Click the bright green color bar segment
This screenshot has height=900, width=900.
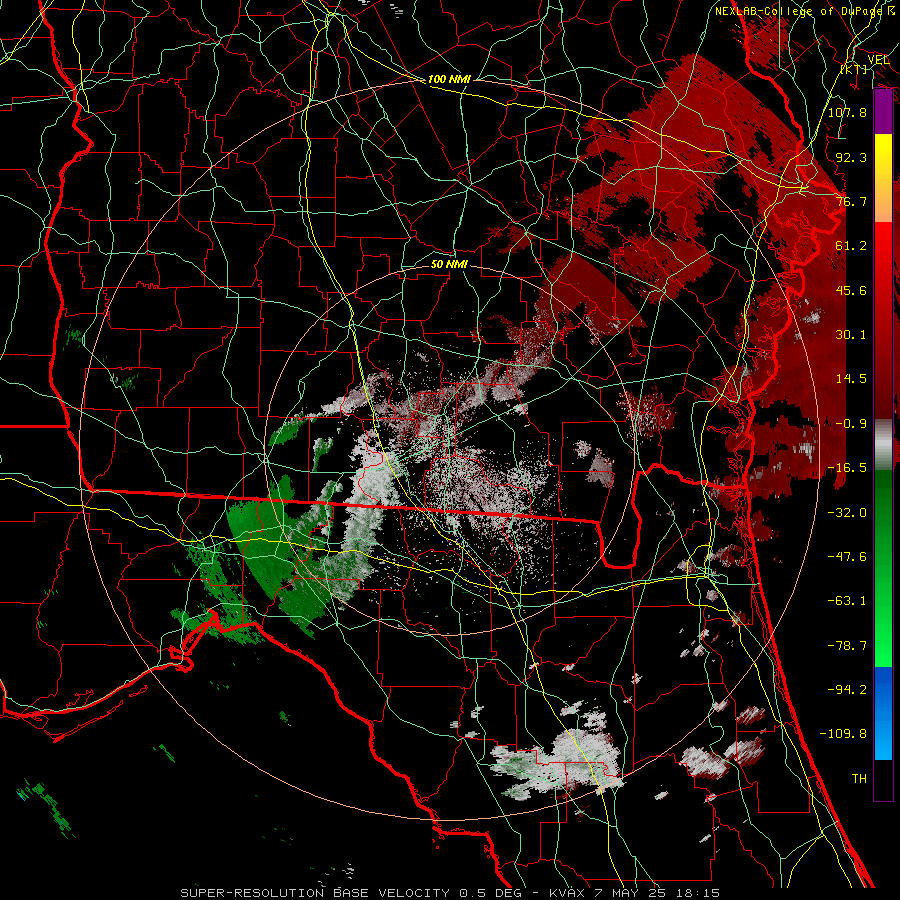(x=883, y=568)
